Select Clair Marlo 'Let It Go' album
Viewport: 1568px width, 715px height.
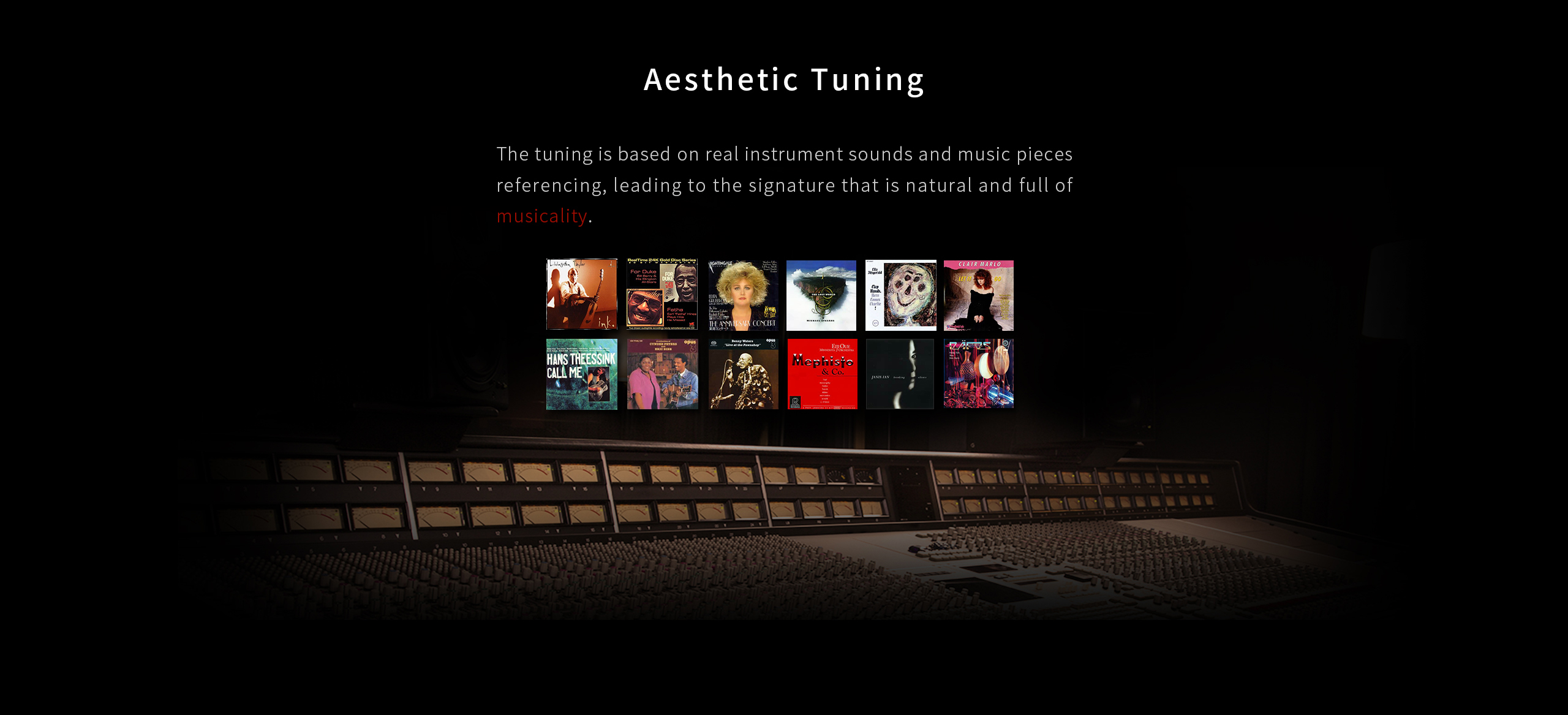(x=978, y=295)
